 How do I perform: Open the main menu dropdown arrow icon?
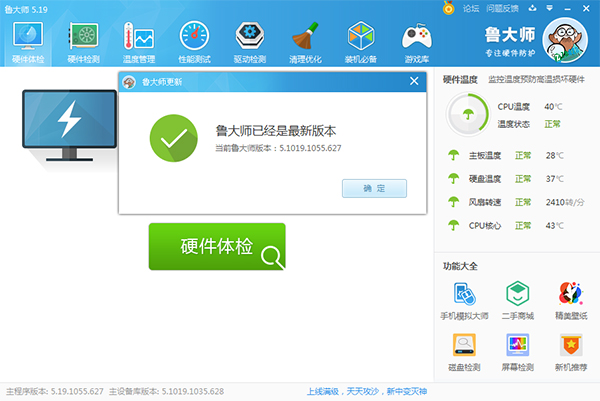(549, 8)
